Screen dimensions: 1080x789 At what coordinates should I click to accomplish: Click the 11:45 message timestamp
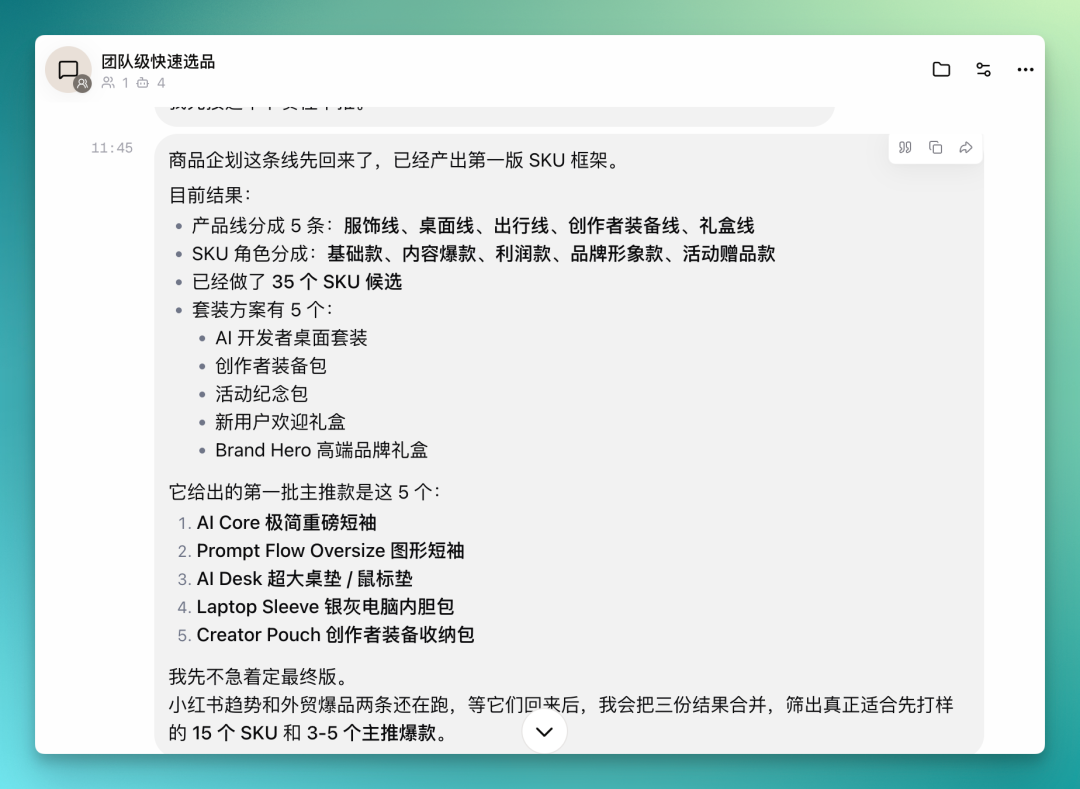coord(112,148)
